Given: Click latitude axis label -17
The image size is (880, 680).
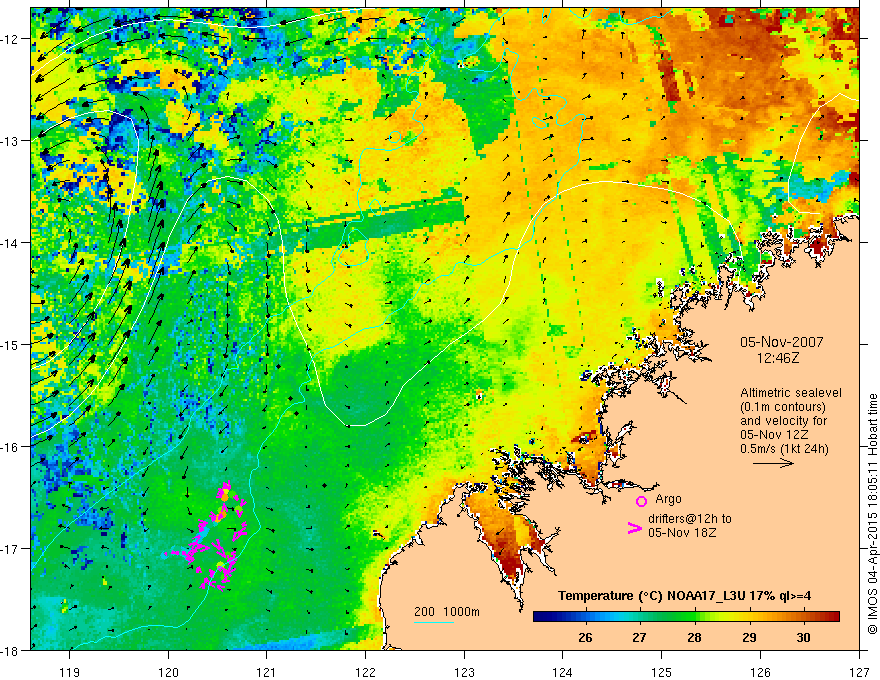Looking at the screenshot, I should click(11, 549).
